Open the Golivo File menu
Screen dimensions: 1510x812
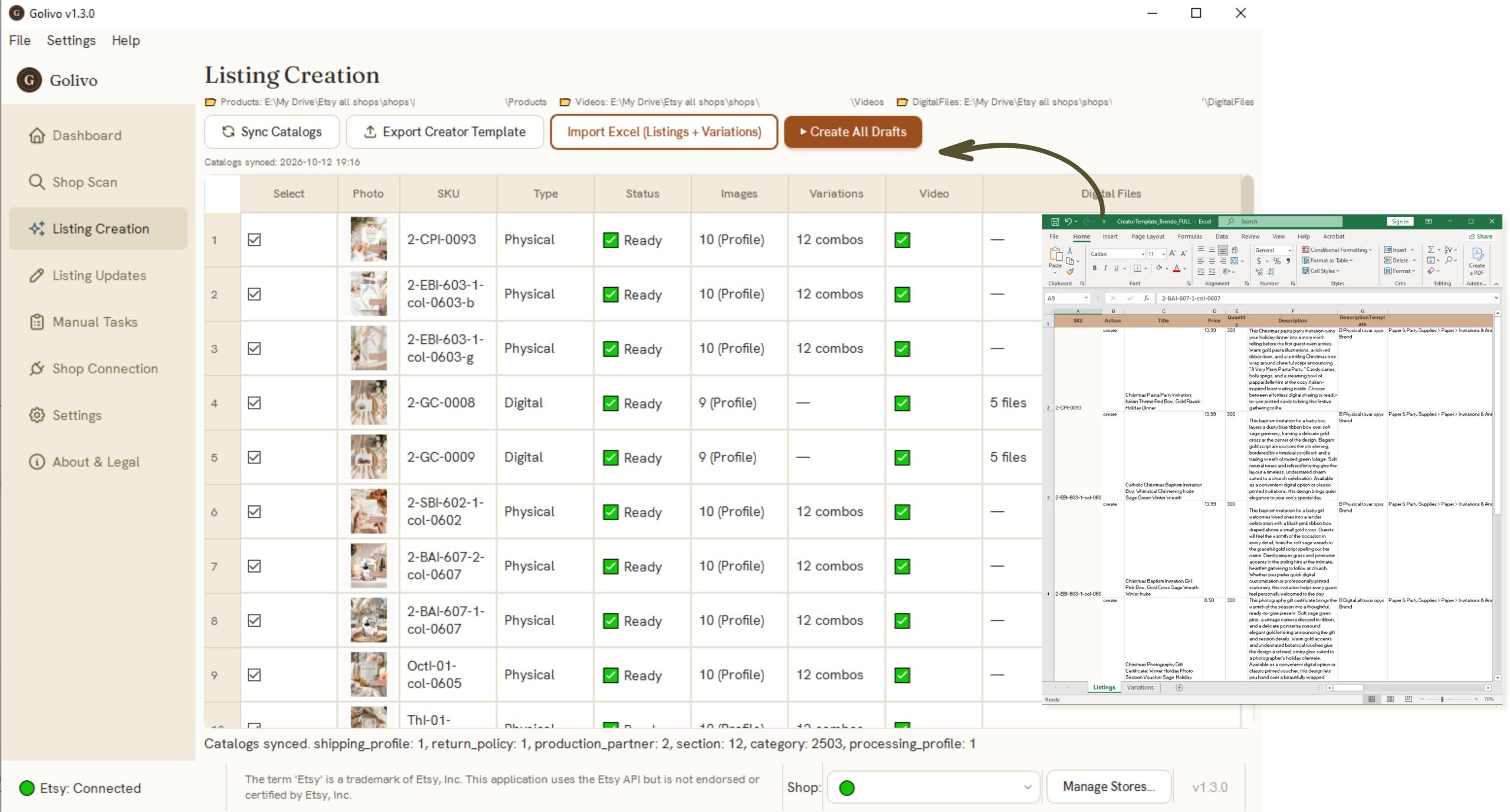click(19, 40)
